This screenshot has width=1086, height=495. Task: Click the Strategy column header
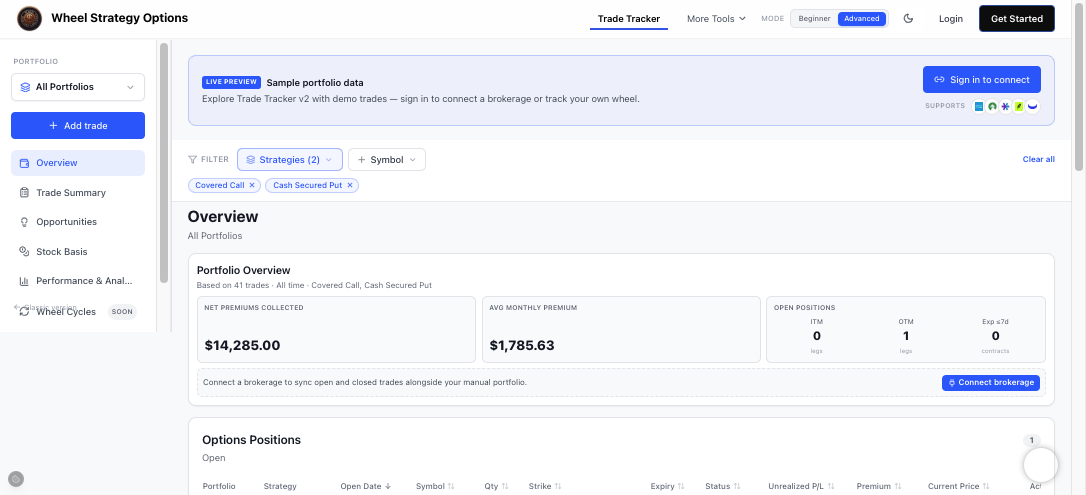point(280,487)
